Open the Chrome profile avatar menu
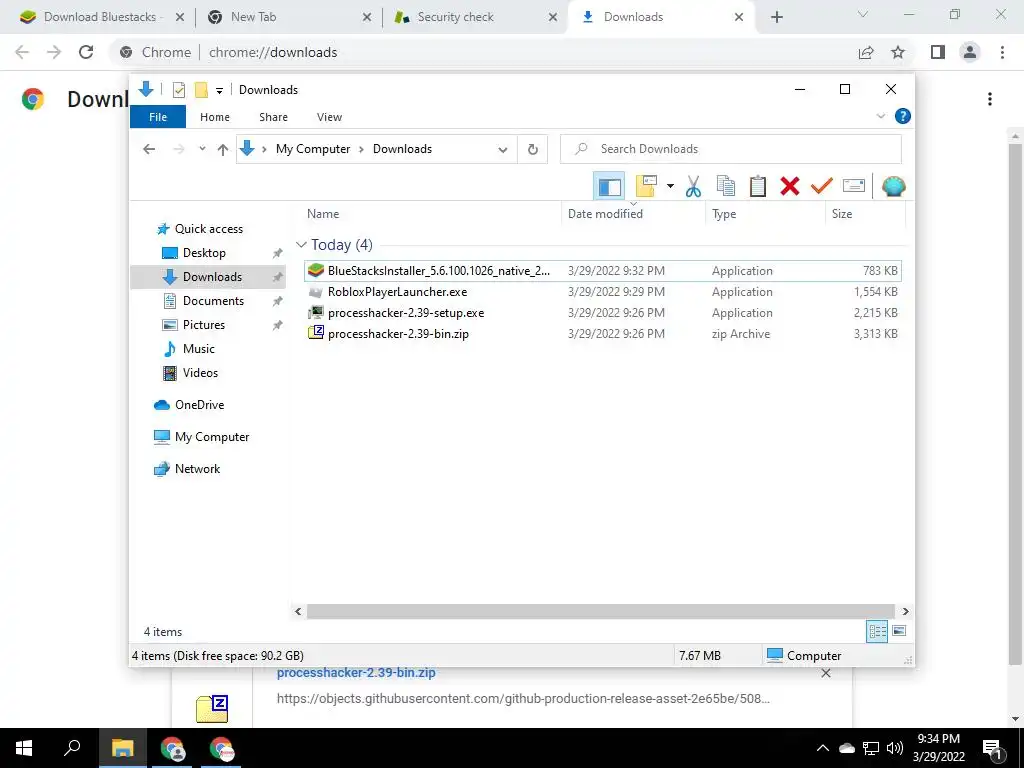Image resolution: width=1024 pixels, height=768 pixels. [970, 52]
